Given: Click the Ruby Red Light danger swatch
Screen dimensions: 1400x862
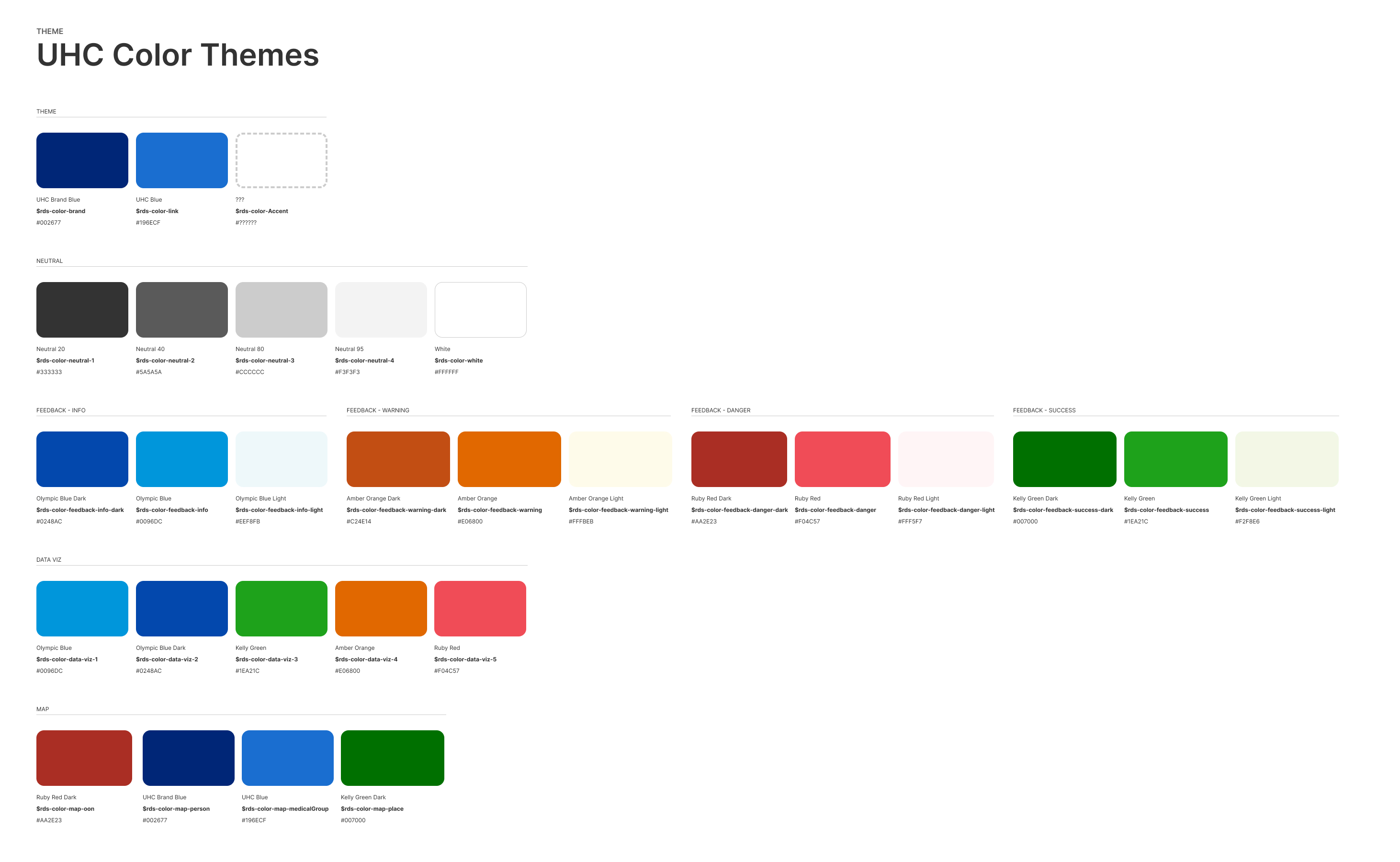Looking at the screenshot, I should 946,459.
